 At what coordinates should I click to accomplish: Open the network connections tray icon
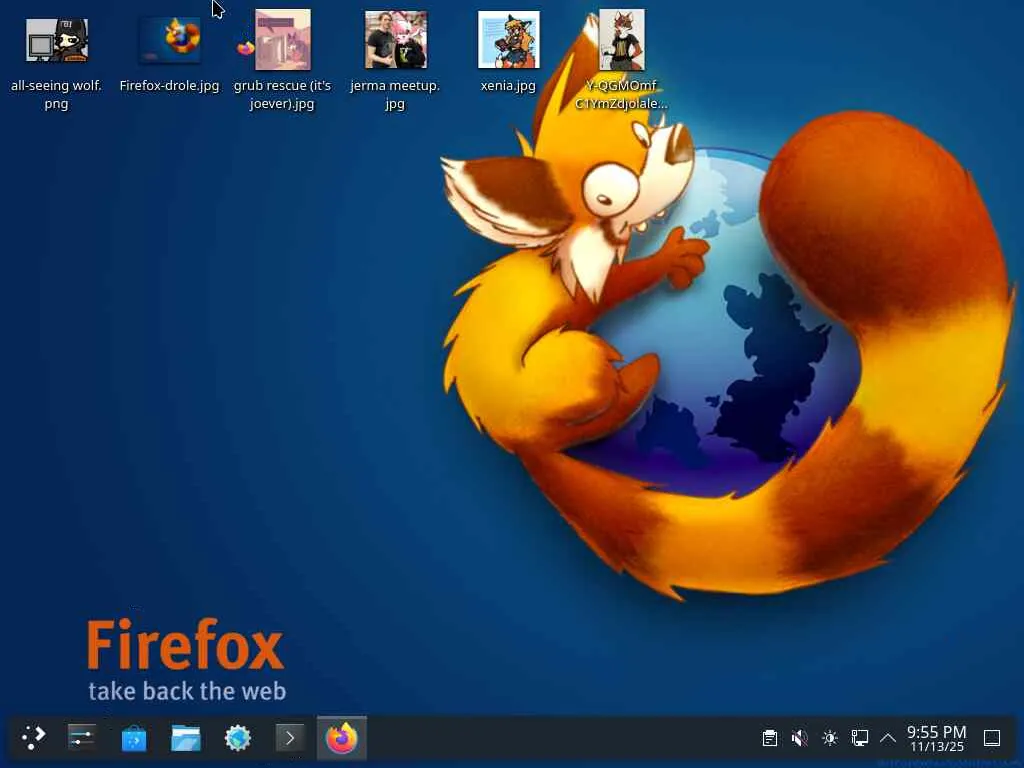point(859,738)
